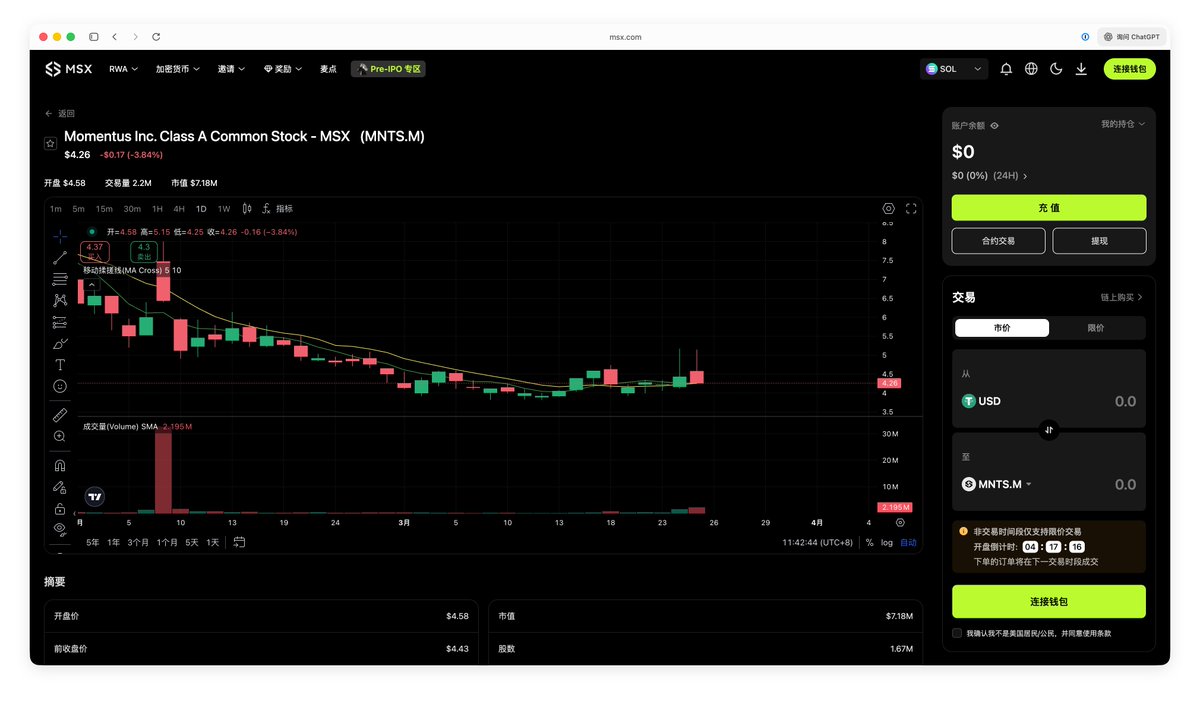Open the Fibonacci retracement tools
The width and height of the screenshot is (1200, 701).
click(60, 278)
